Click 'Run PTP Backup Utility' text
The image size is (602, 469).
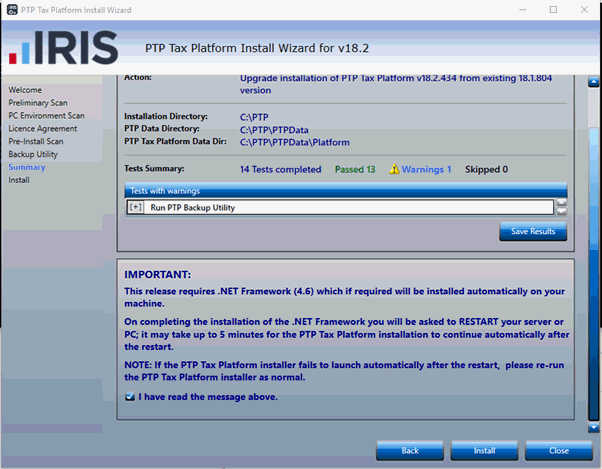coord(192,207)
